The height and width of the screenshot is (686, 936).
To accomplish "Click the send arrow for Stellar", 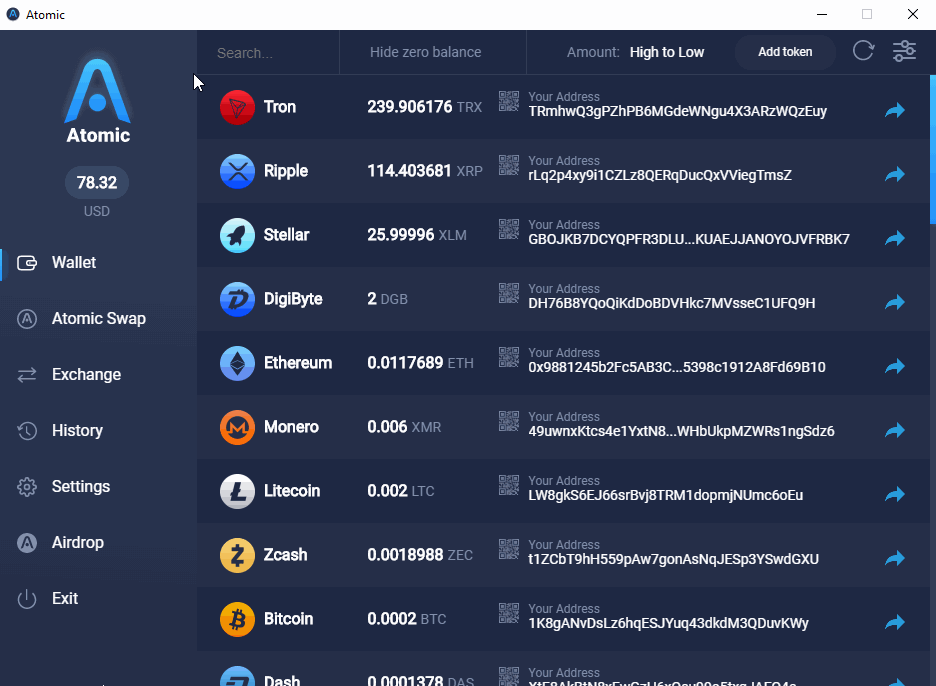I will coord(895,238).
